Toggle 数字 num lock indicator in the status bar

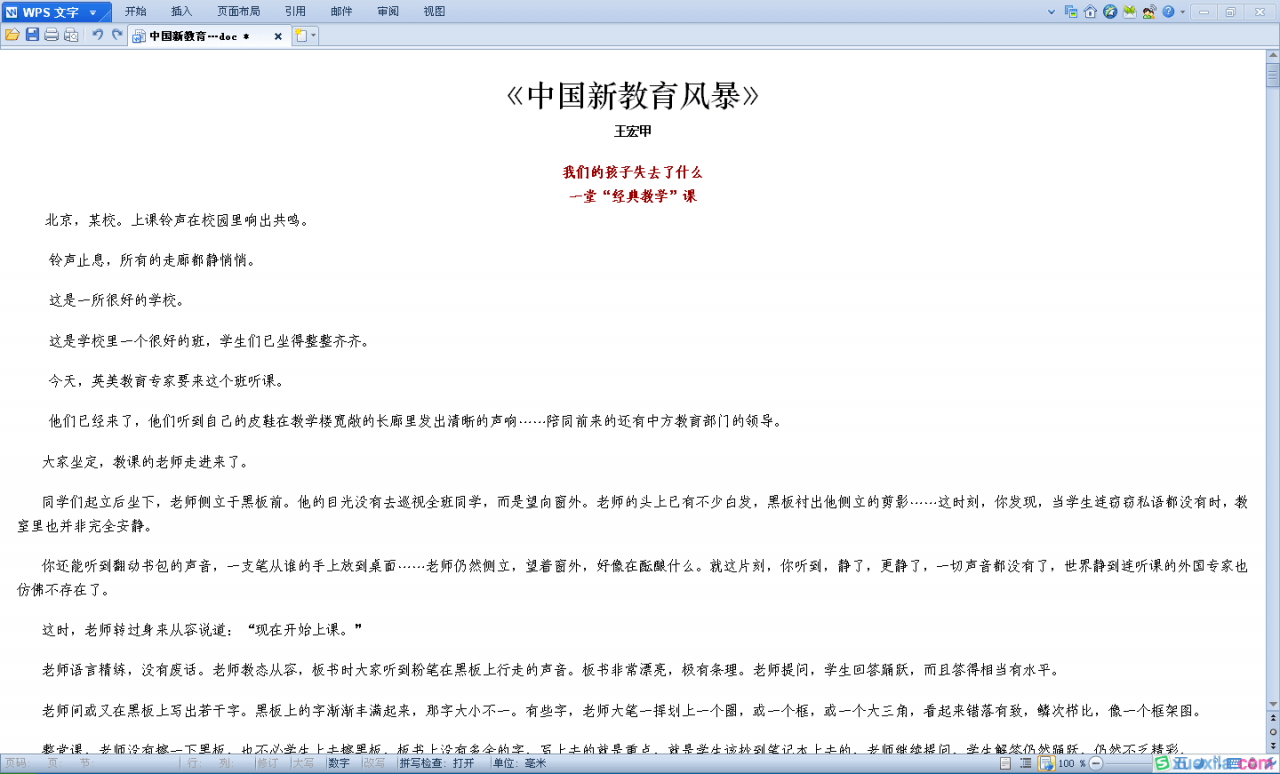[339, 763]
